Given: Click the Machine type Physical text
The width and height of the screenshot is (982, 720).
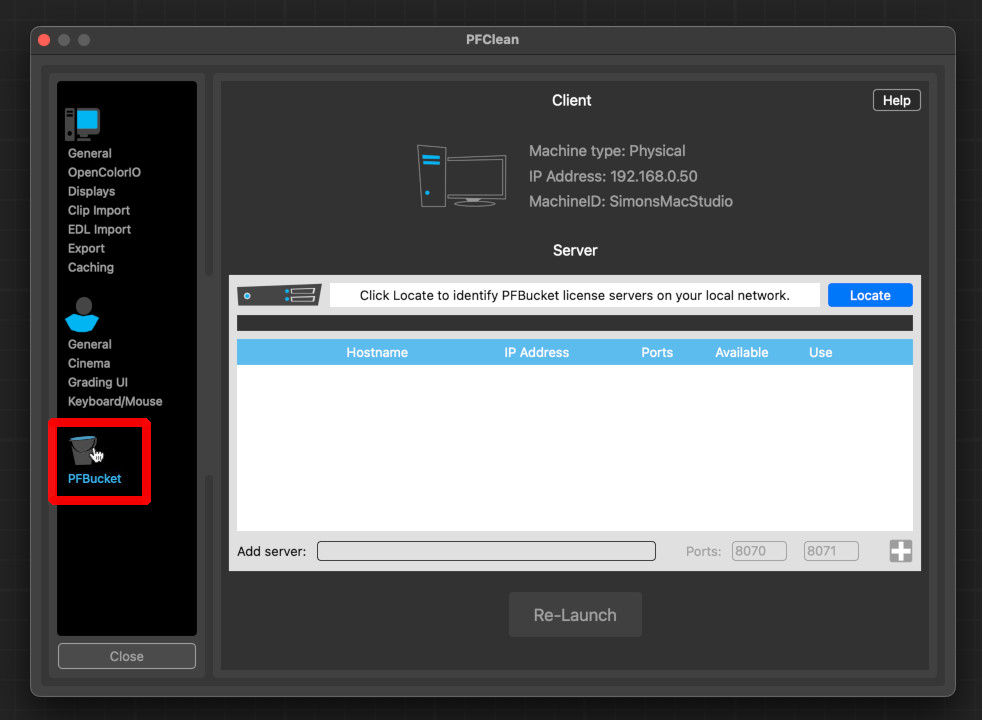Looking at the screenshot, I should pyautogui.click(x=607, y=151).
